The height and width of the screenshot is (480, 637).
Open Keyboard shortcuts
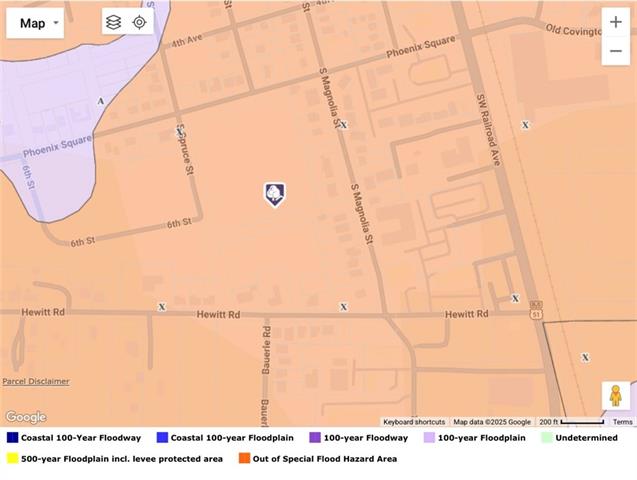pos(414,422)
